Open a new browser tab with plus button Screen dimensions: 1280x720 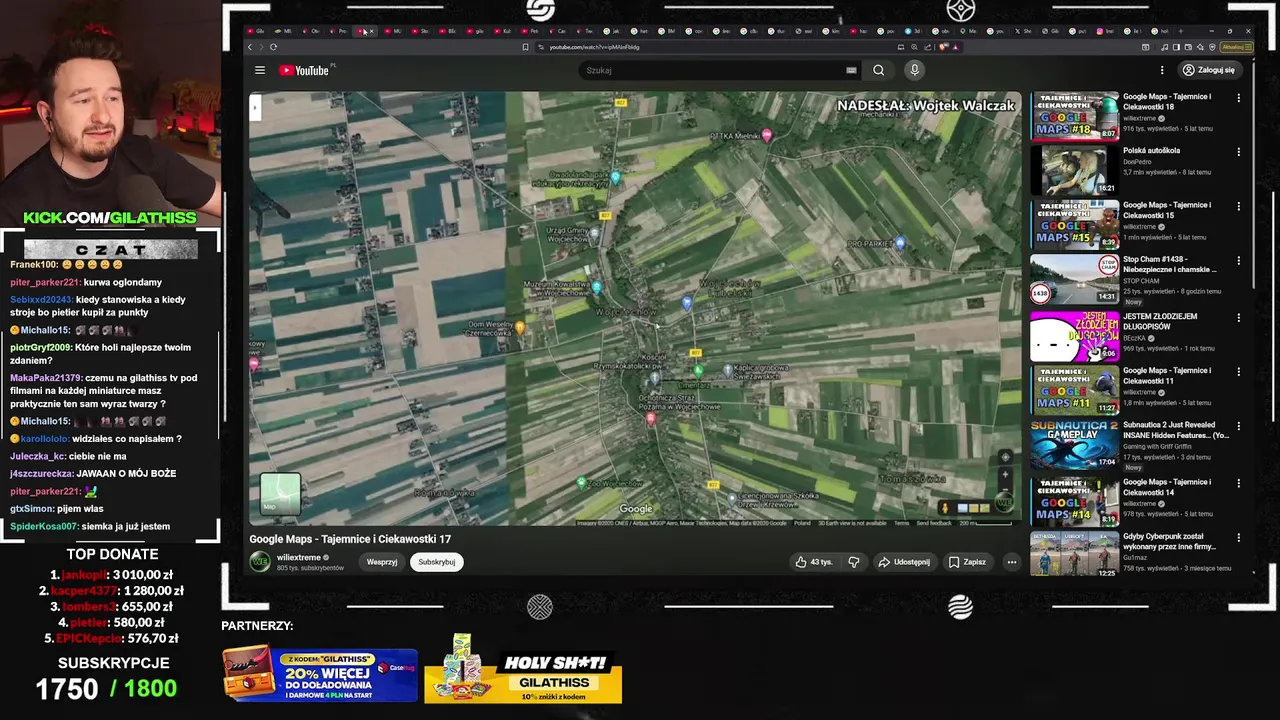(1181, 31)
